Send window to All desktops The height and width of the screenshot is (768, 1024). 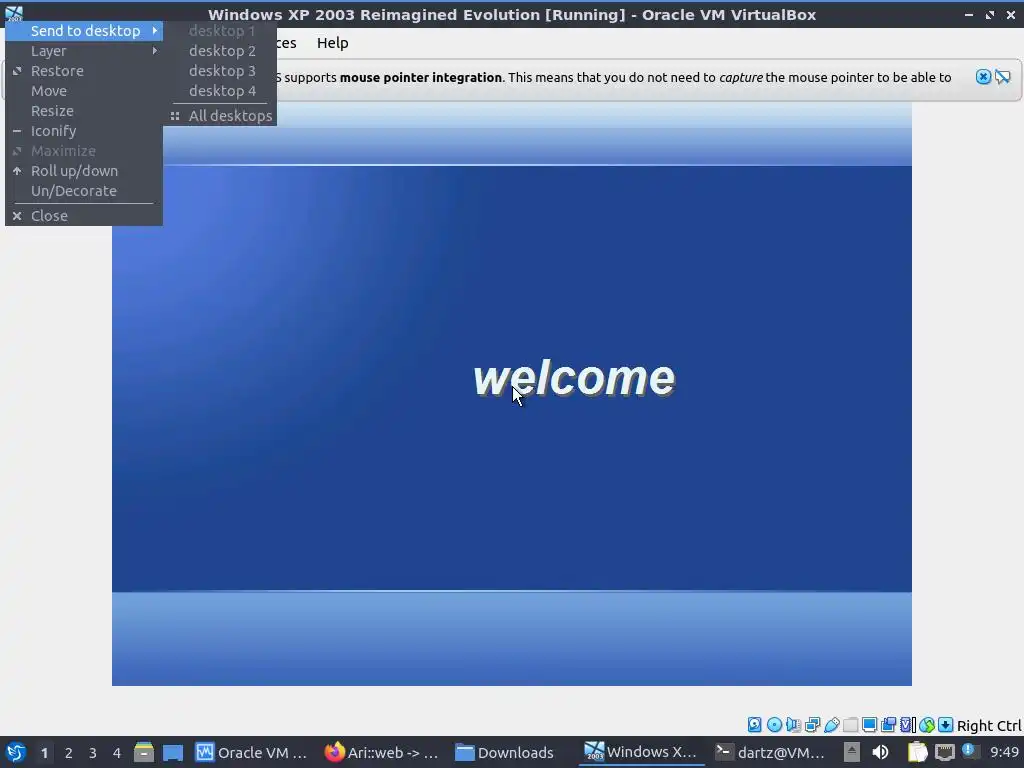coord(220,116)
